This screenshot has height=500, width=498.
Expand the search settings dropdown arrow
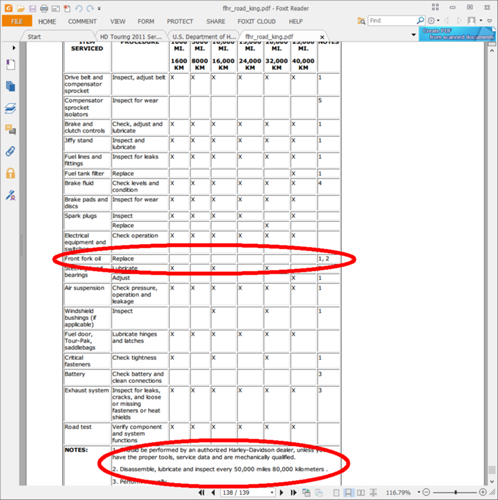pos(438,21)
